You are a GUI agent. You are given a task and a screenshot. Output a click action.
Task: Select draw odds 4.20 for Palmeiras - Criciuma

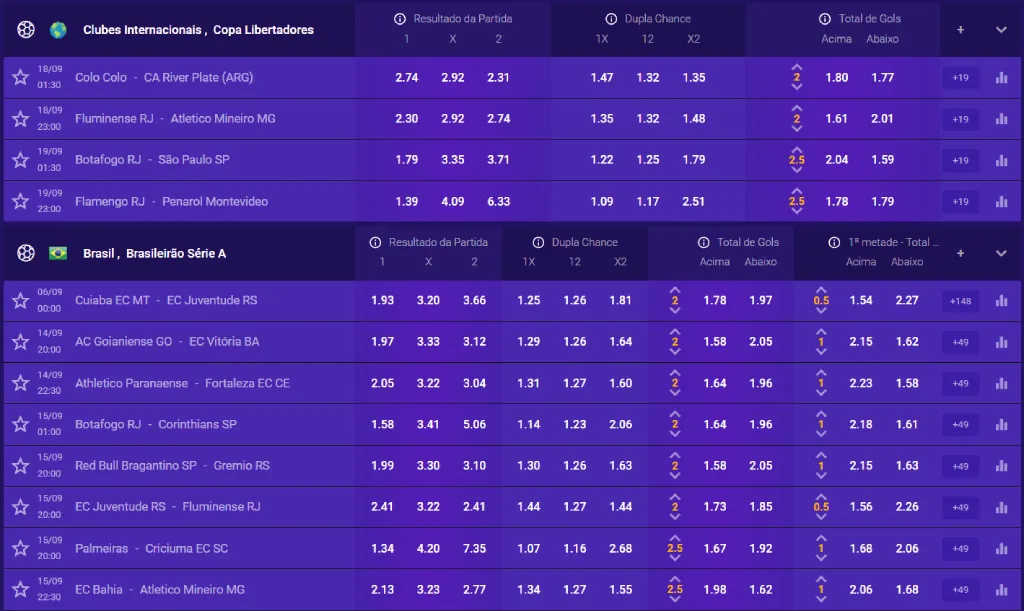pos(428,548)
